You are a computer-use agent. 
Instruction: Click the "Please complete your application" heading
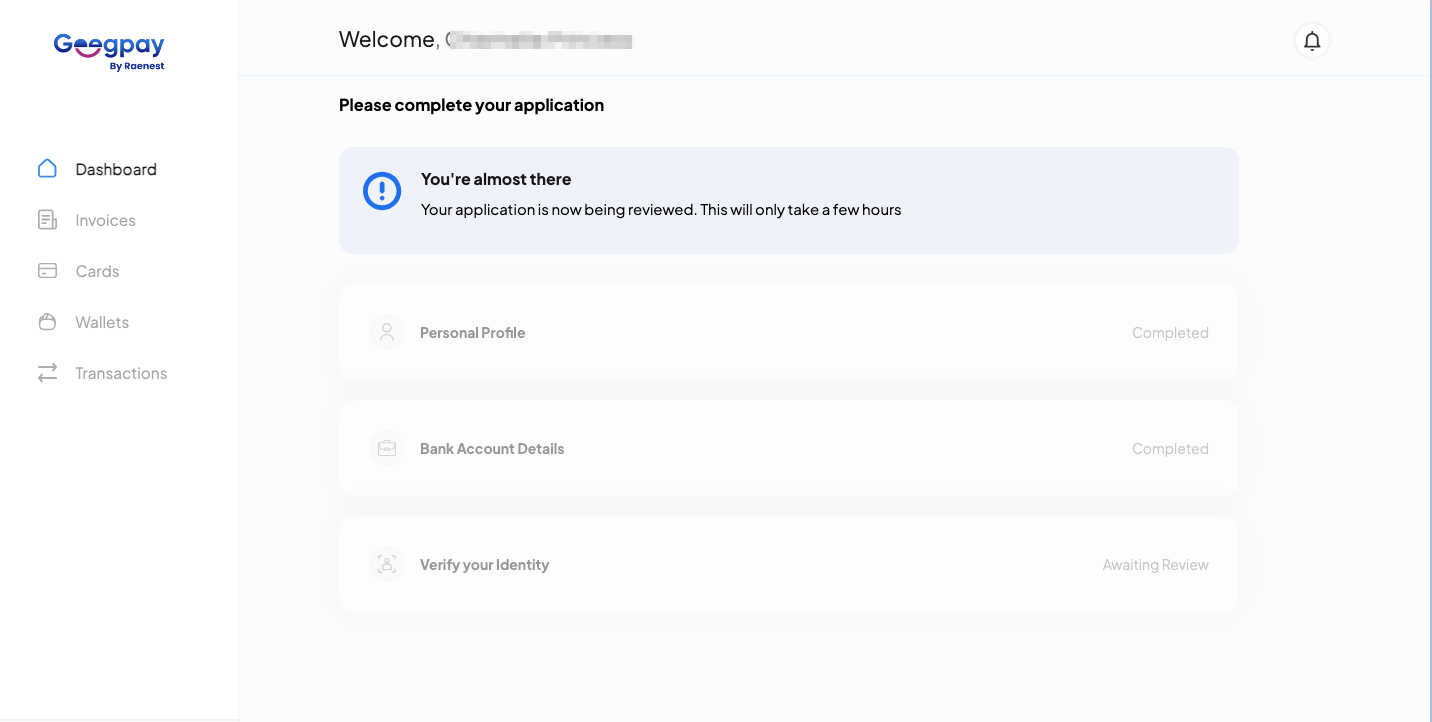471,105
